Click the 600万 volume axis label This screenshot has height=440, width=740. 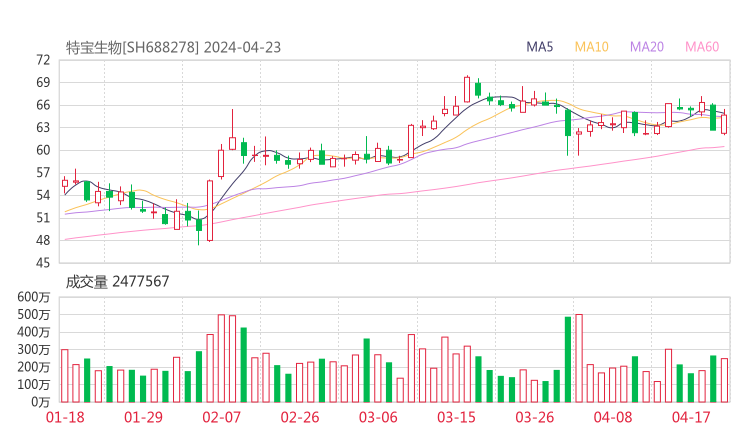(x=34, y=297)
